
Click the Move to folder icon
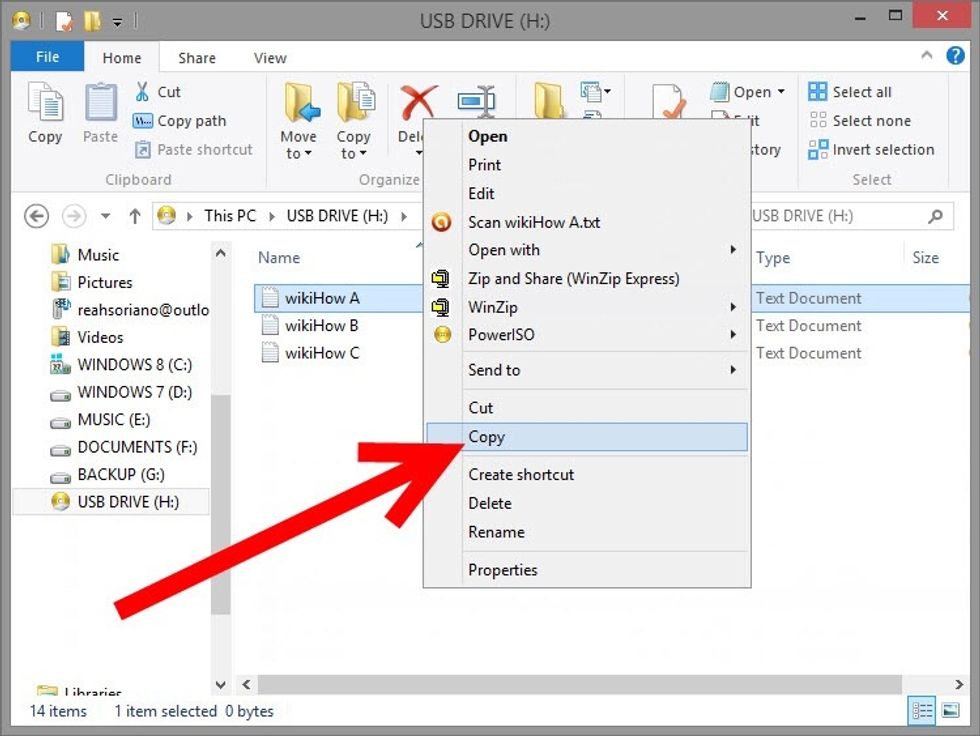tap(299, 105)
